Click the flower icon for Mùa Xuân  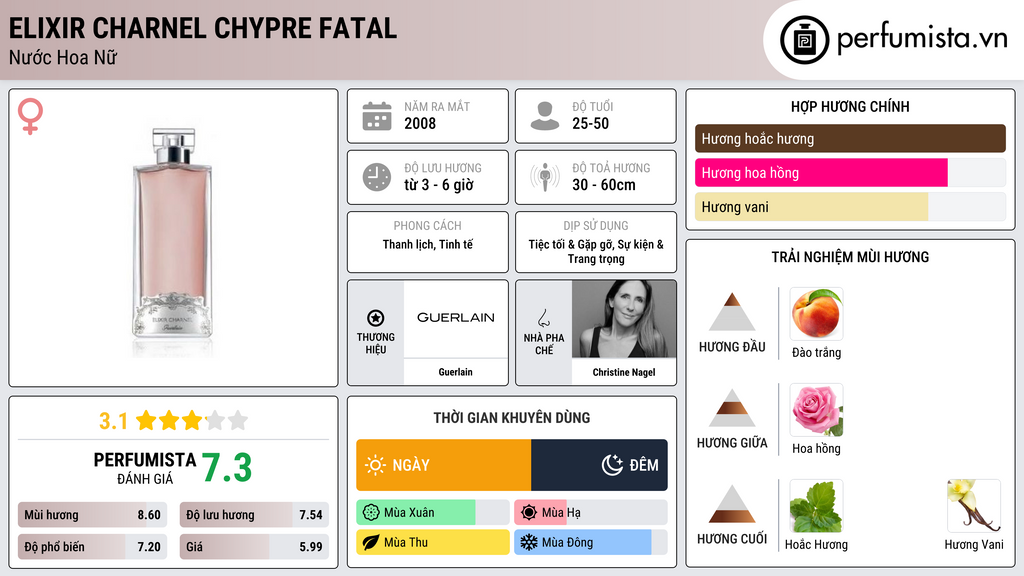click(x=370, y=513)
